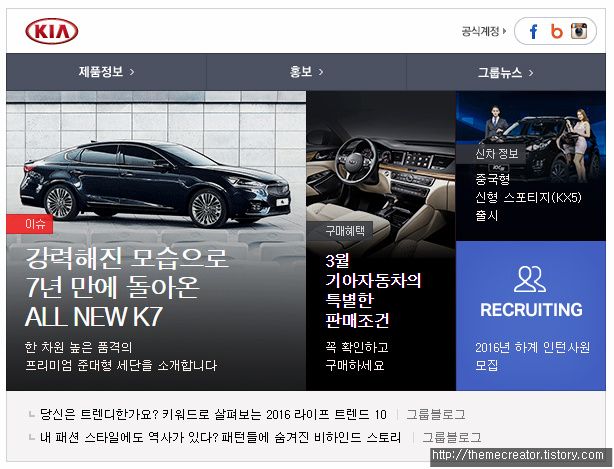Image resolution: width=614 pixels, height=469 pixels.
Task: Click the arrow beside 공식계정
Action: tap(504, 31)
